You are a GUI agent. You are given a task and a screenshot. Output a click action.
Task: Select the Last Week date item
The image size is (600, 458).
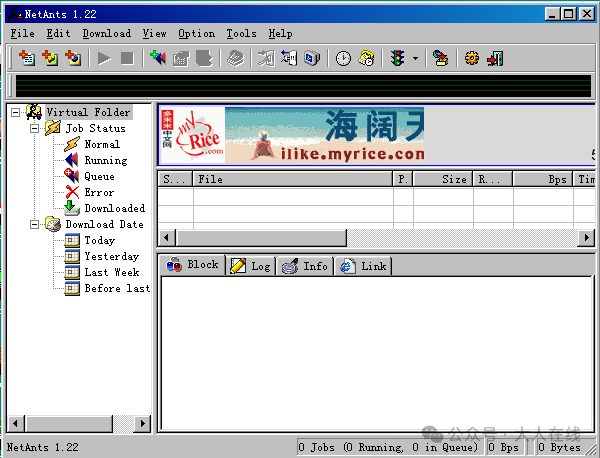[x=112, y=272]
